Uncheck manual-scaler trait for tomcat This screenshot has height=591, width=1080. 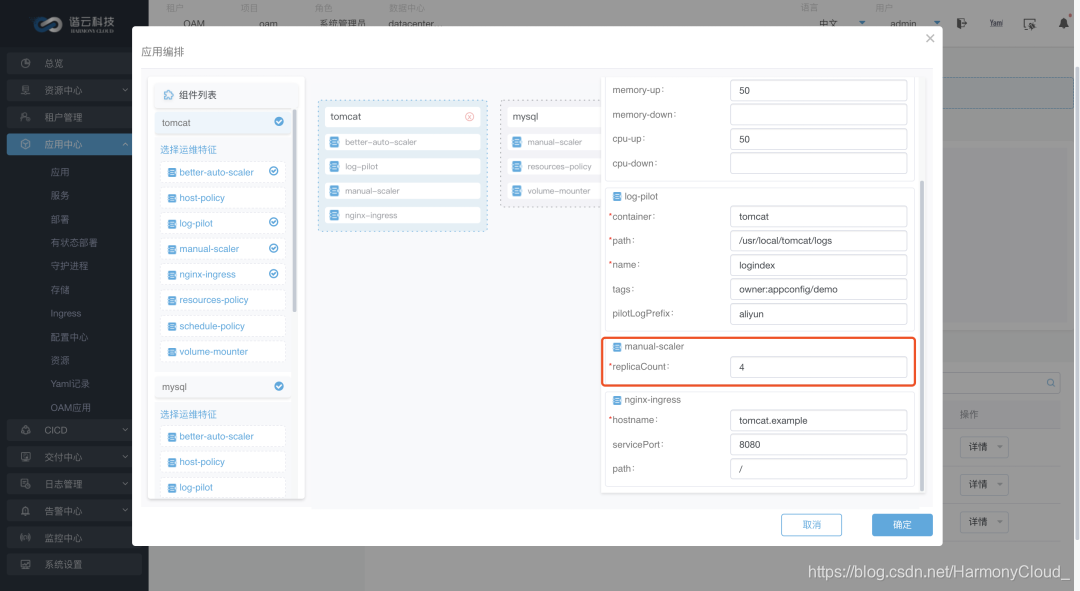(x=273, y=249)
